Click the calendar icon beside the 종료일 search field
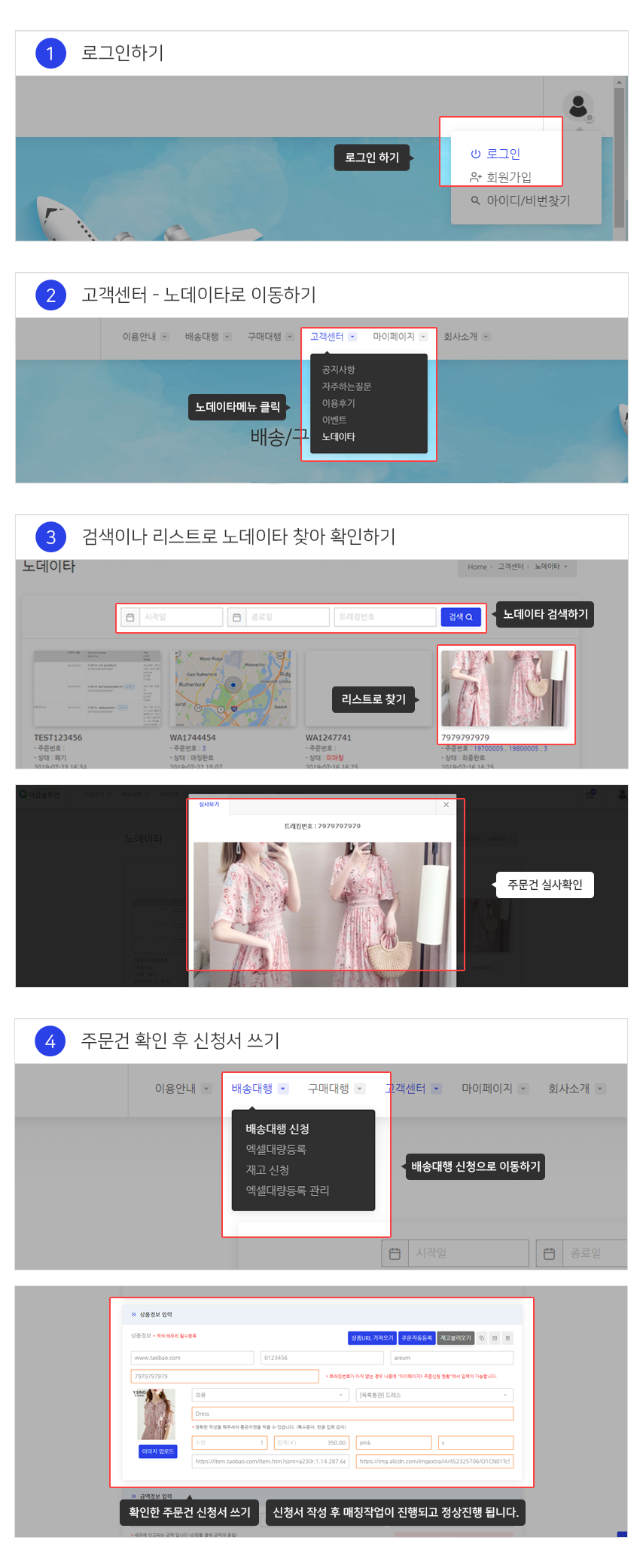 coord(236,617)
